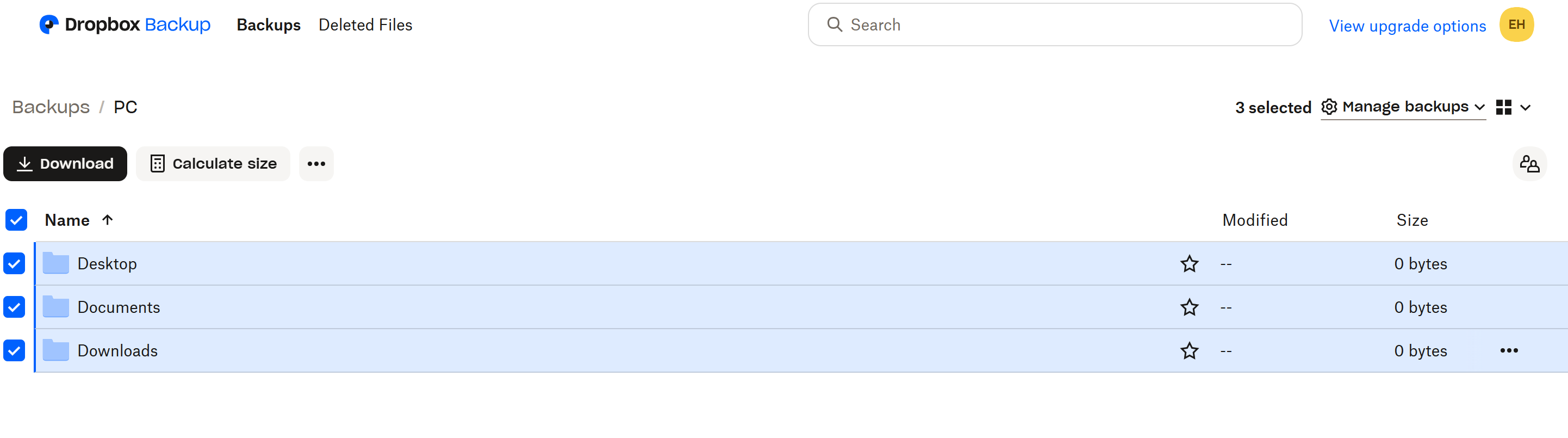The height and width of the screenshot is (438, 1568).
Task: Star the Documents folder
Action: click(1189, 307)
